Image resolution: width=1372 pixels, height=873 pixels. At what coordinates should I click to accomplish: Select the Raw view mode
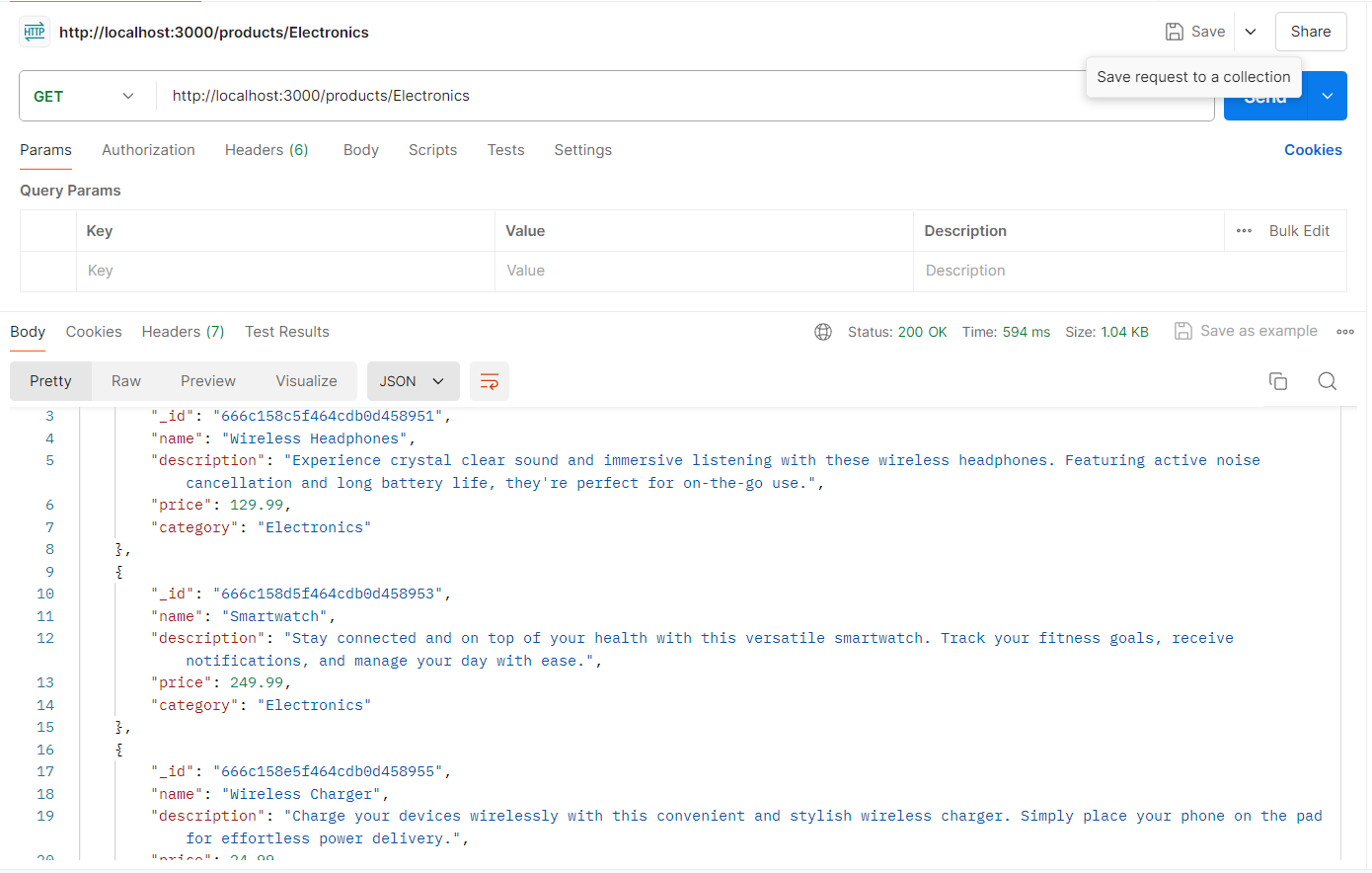coord(126,381)
